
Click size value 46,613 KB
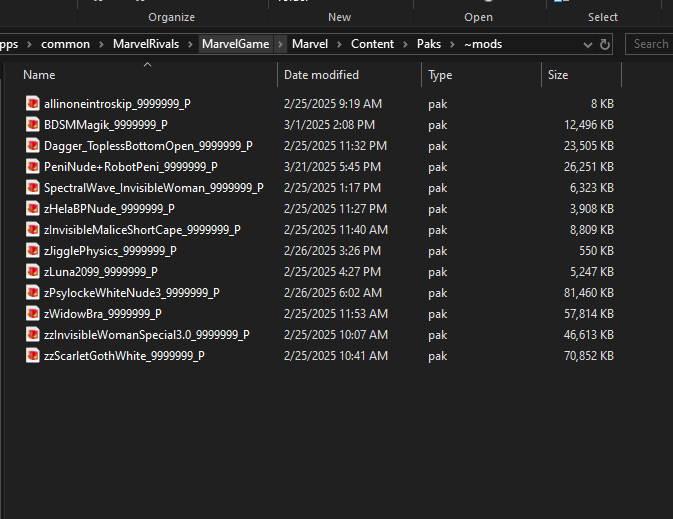(588, 335)
